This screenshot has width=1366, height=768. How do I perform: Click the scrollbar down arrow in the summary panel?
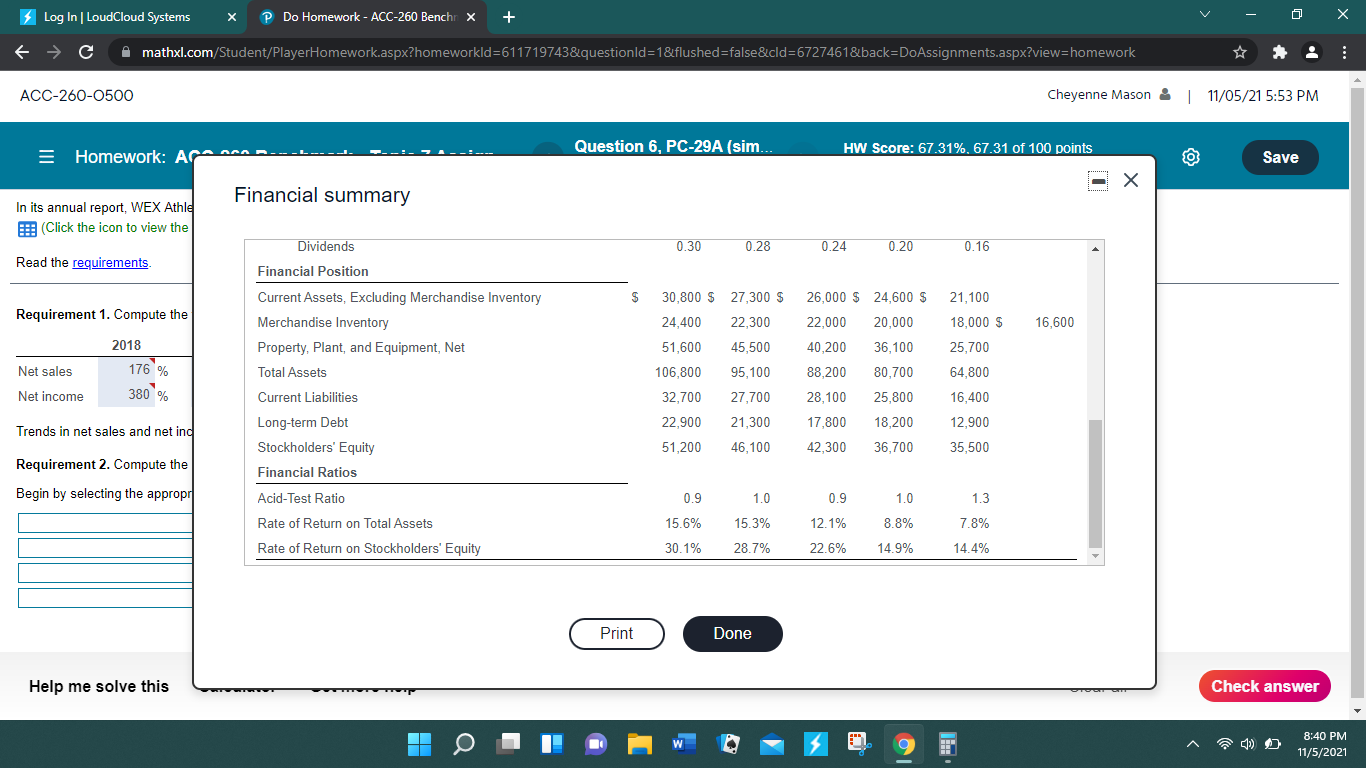(x=1095, y=555)
